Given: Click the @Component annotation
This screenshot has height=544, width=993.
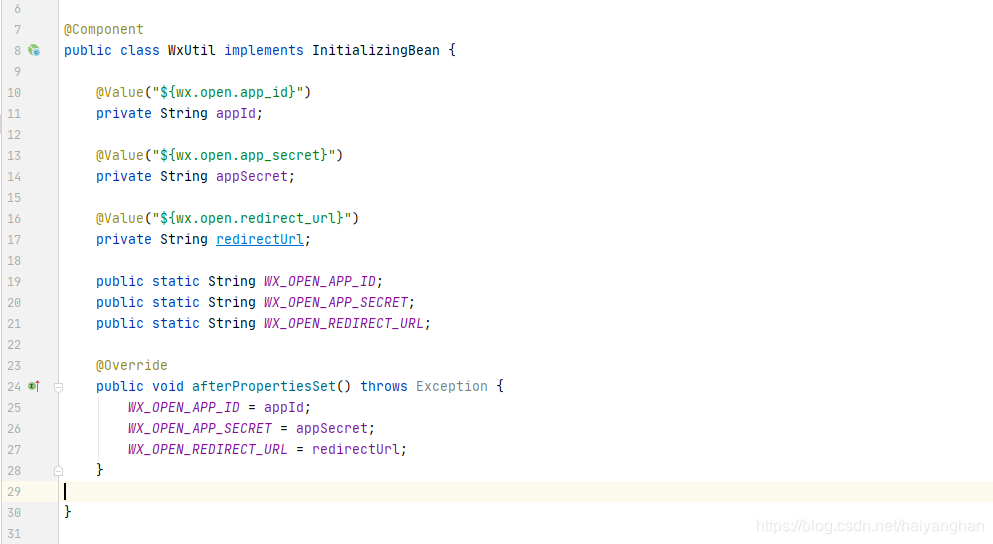Looking at the screenshot, I should coord(104,29).
